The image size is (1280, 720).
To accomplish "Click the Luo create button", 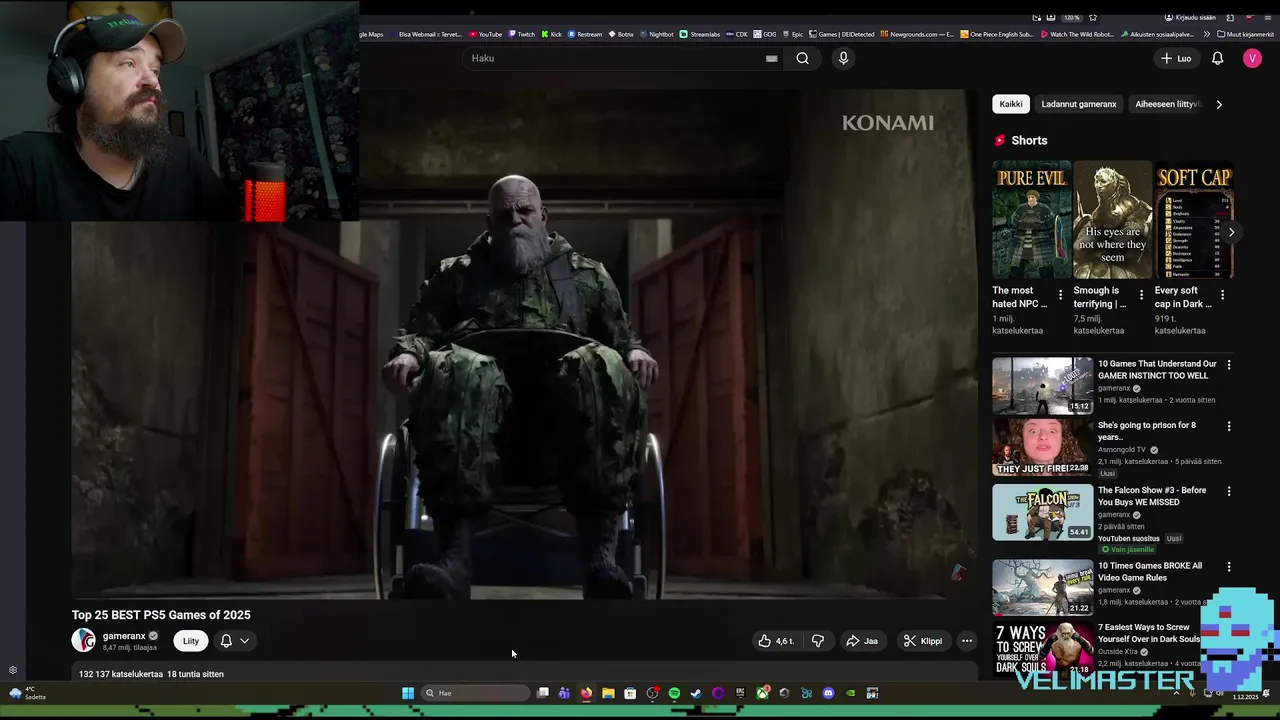I will click(x=1176, y=58).
